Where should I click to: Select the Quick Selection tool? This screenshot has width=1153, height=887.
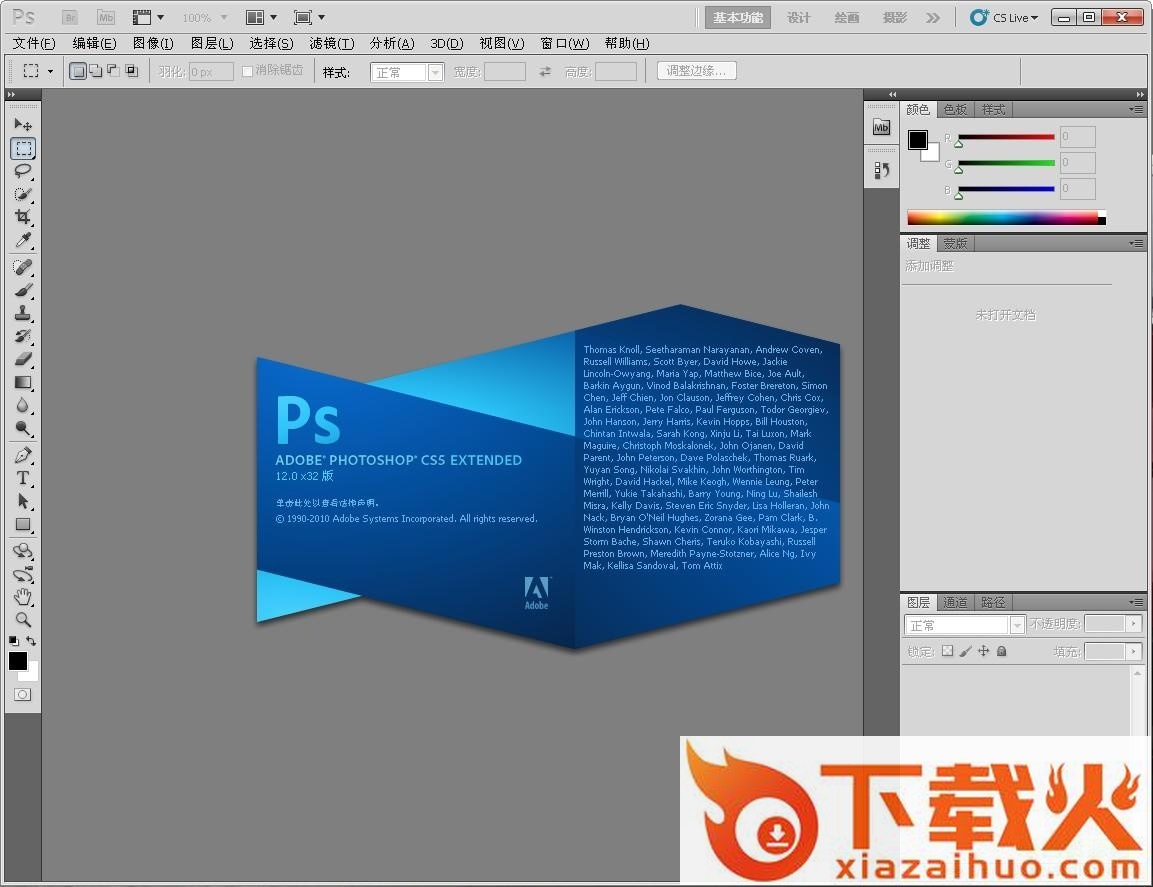pos(23,194)
